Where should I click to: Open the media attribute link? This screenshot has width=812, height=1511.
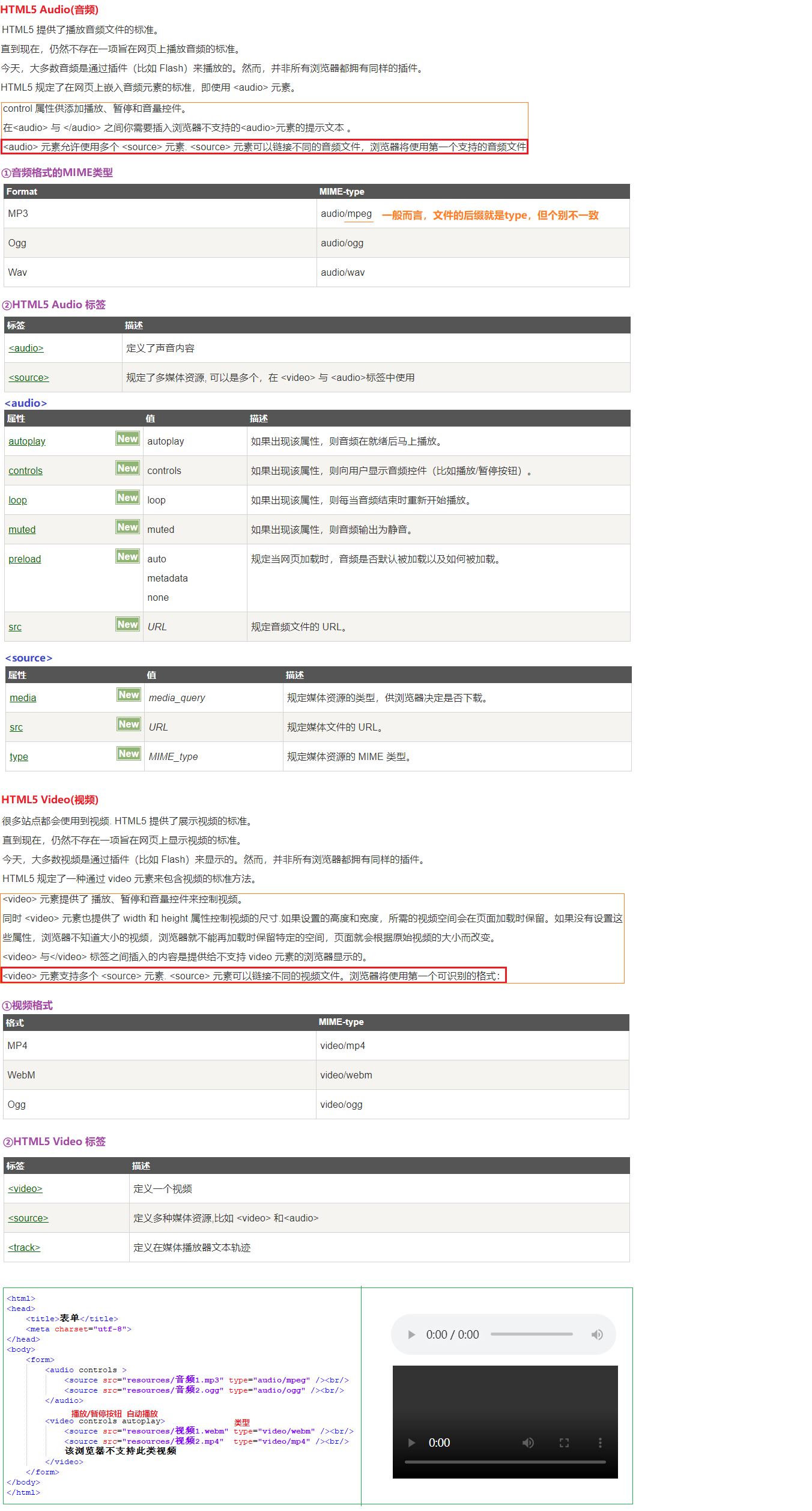click(23, 698)
